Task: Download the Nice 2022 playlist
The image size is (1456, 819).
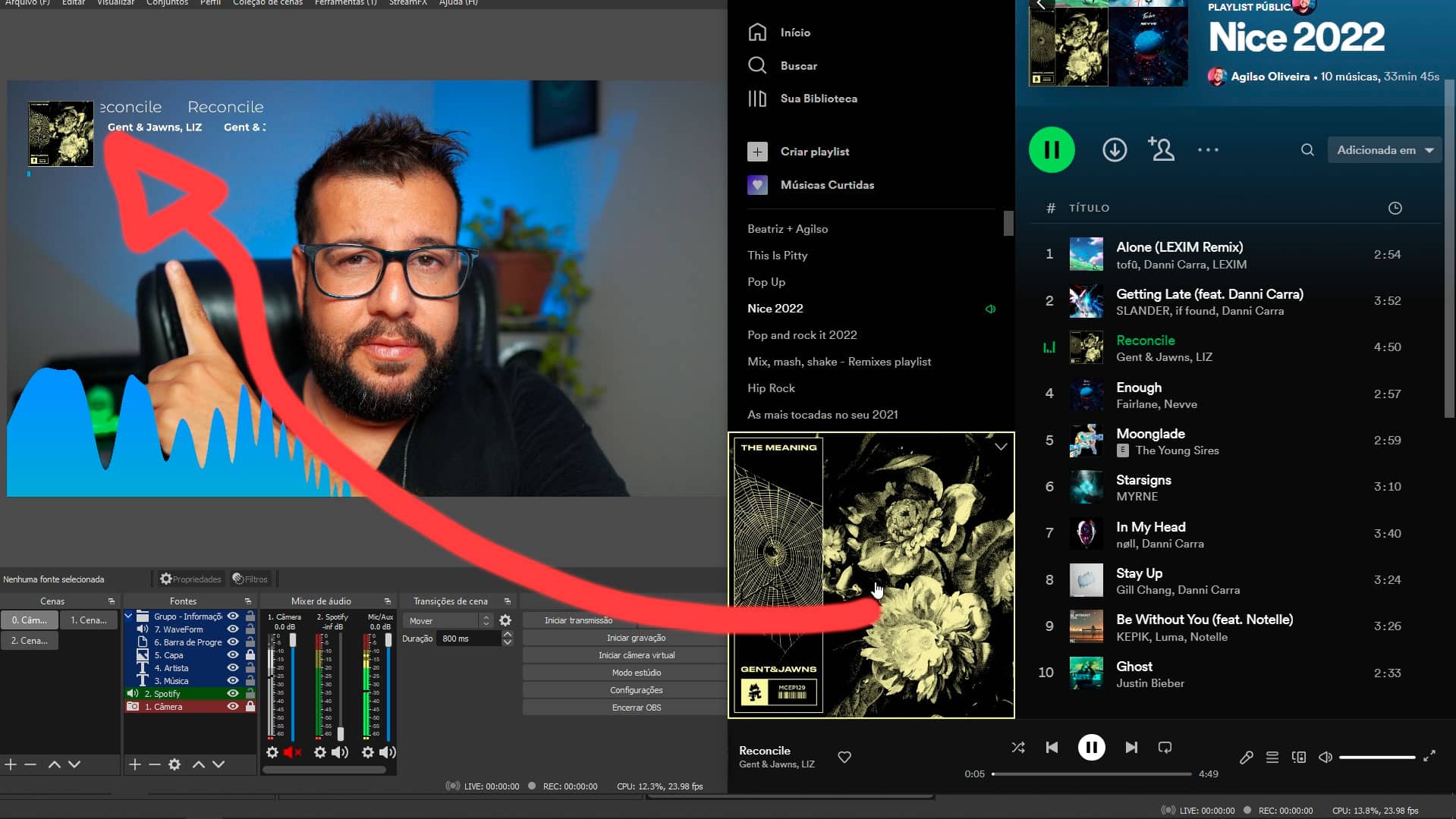Action: [x=1115, y=150]
